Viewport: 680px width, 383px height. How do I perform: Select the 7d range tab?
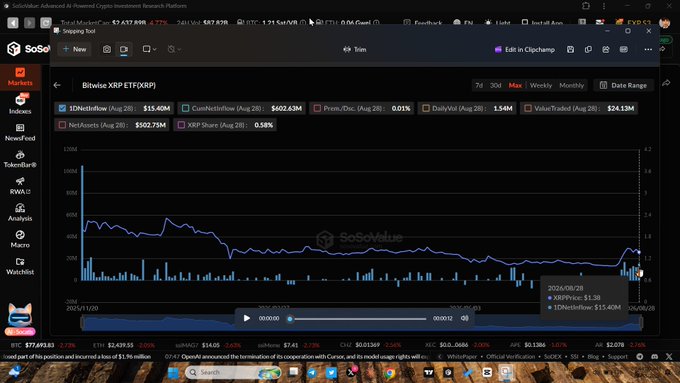(x=479, y=85)
